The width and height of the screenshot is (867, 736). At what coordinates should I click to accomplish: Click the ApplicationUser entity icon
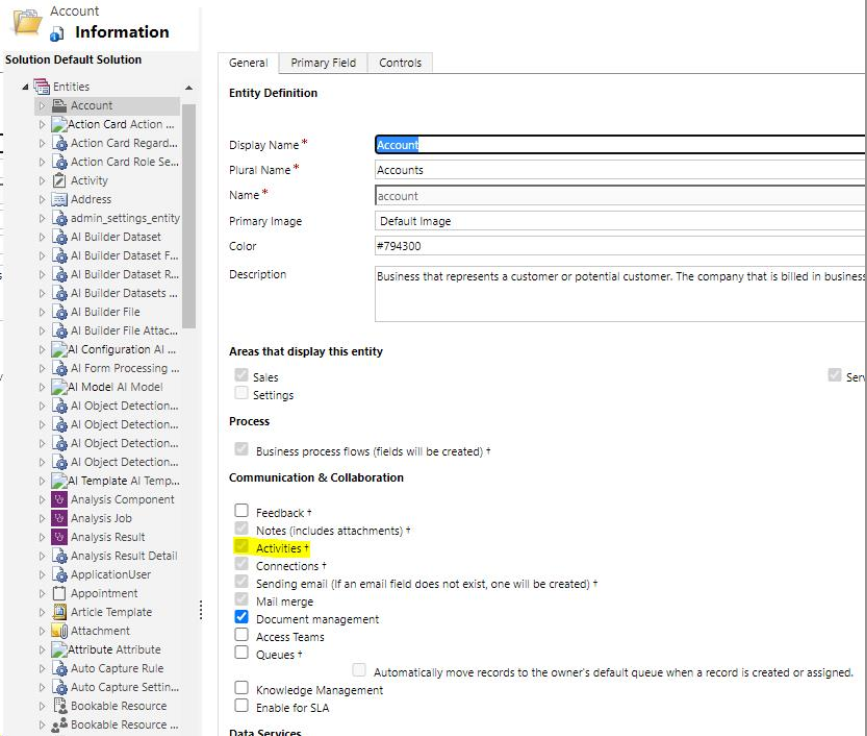click(59, 575)
